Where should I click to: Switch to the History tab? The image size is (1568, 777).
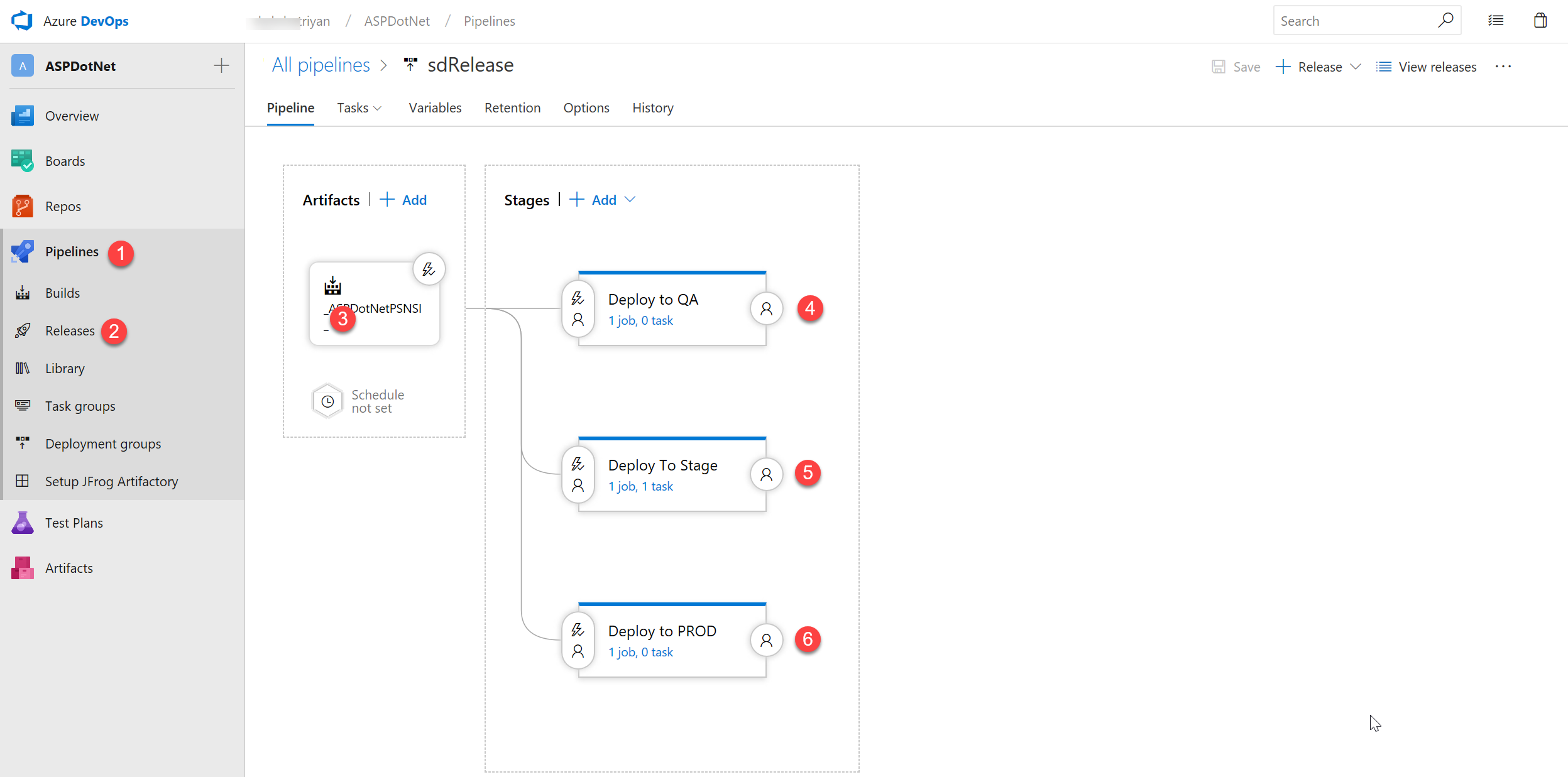pyautogui.click(x=653, y=108)
